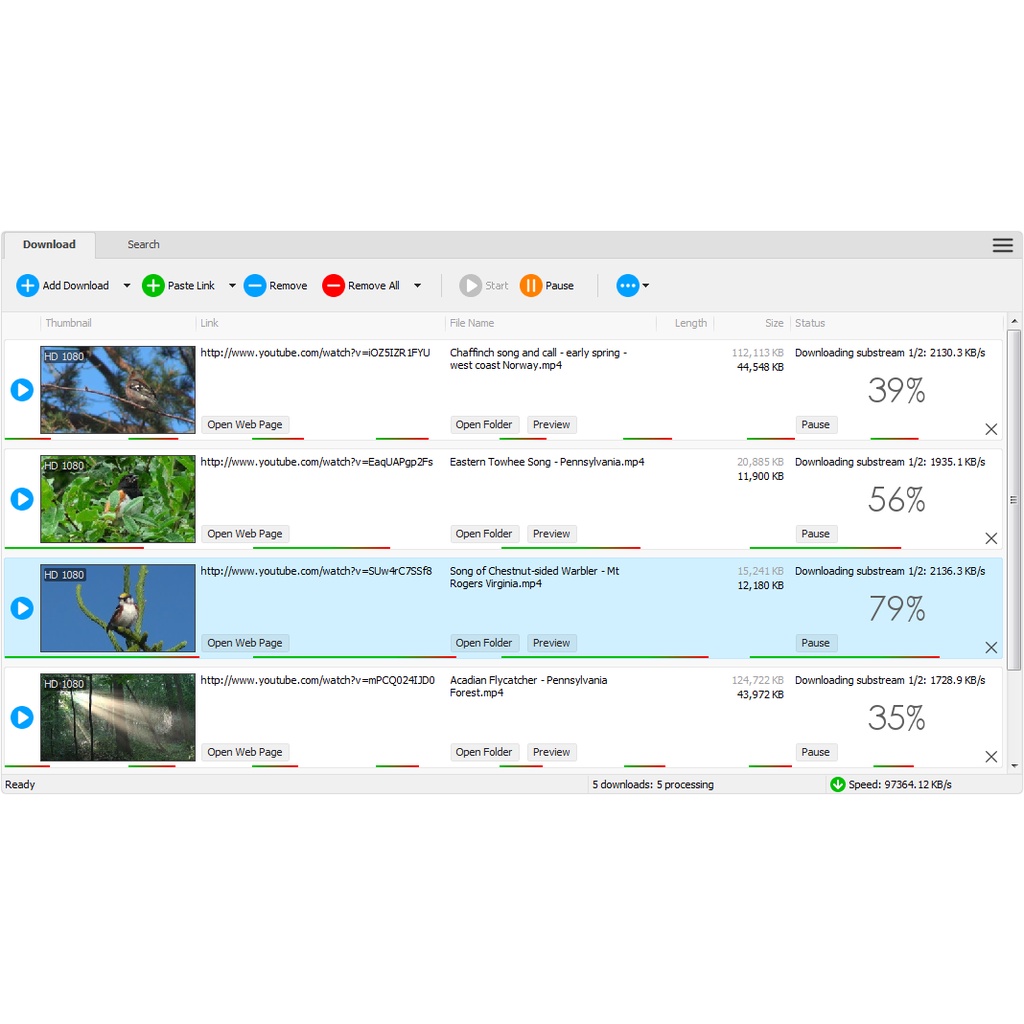Click the green Paste Link icon
The image size is (1024, 1024).
[x=153, y=285]
